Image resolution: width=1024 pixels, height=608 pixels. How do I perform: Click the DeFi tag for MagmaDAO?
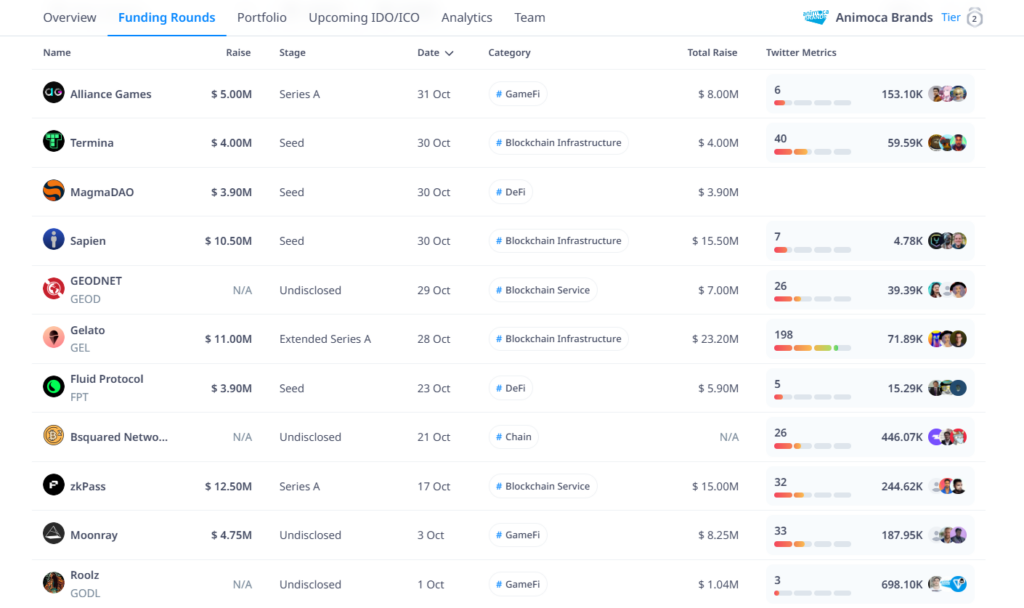tap(511, 192)
